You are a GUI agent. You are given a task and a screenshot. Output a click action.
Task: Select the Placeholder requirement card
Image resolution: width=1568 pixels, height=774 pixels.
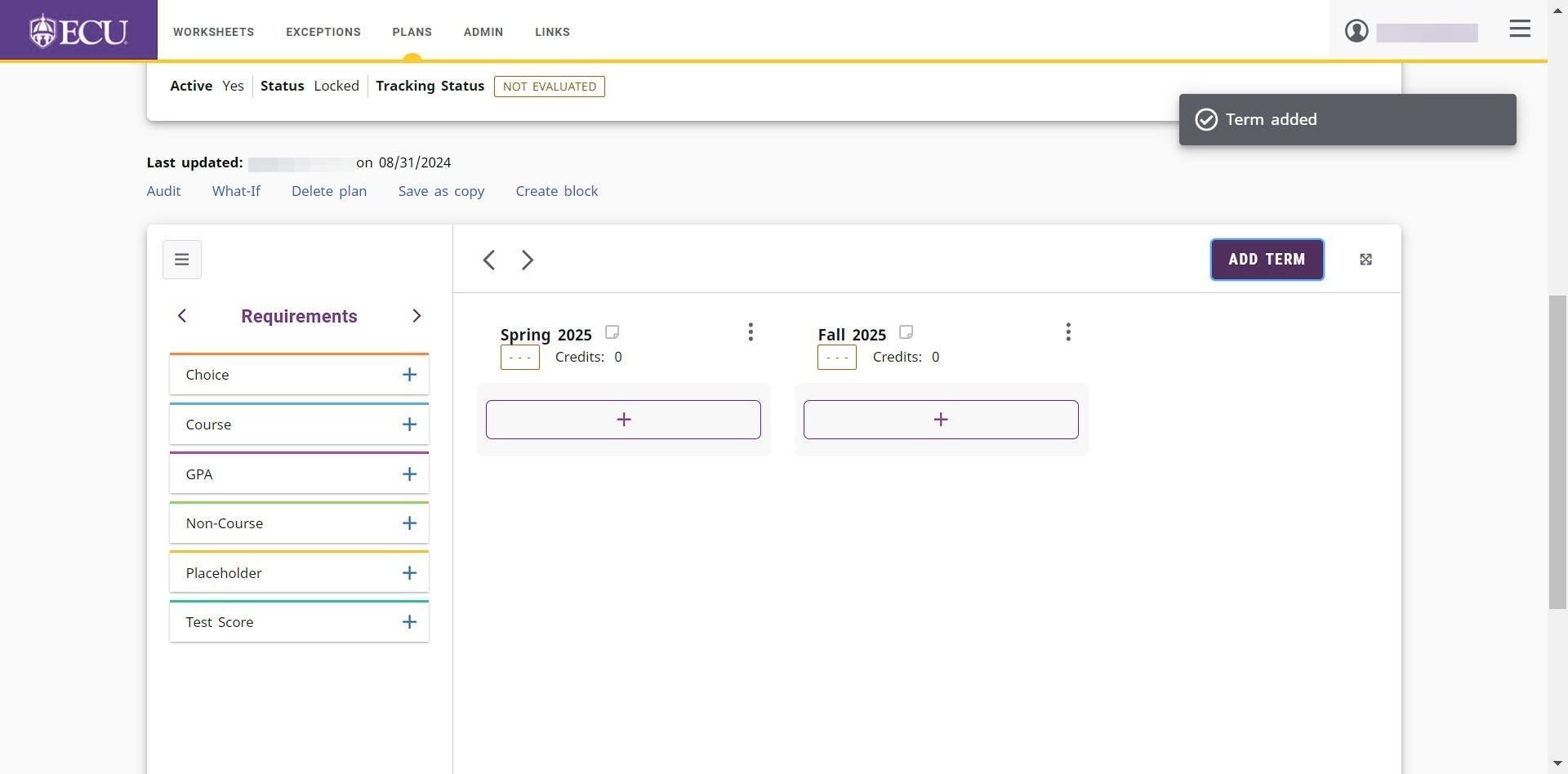click(x=299, y=572)
